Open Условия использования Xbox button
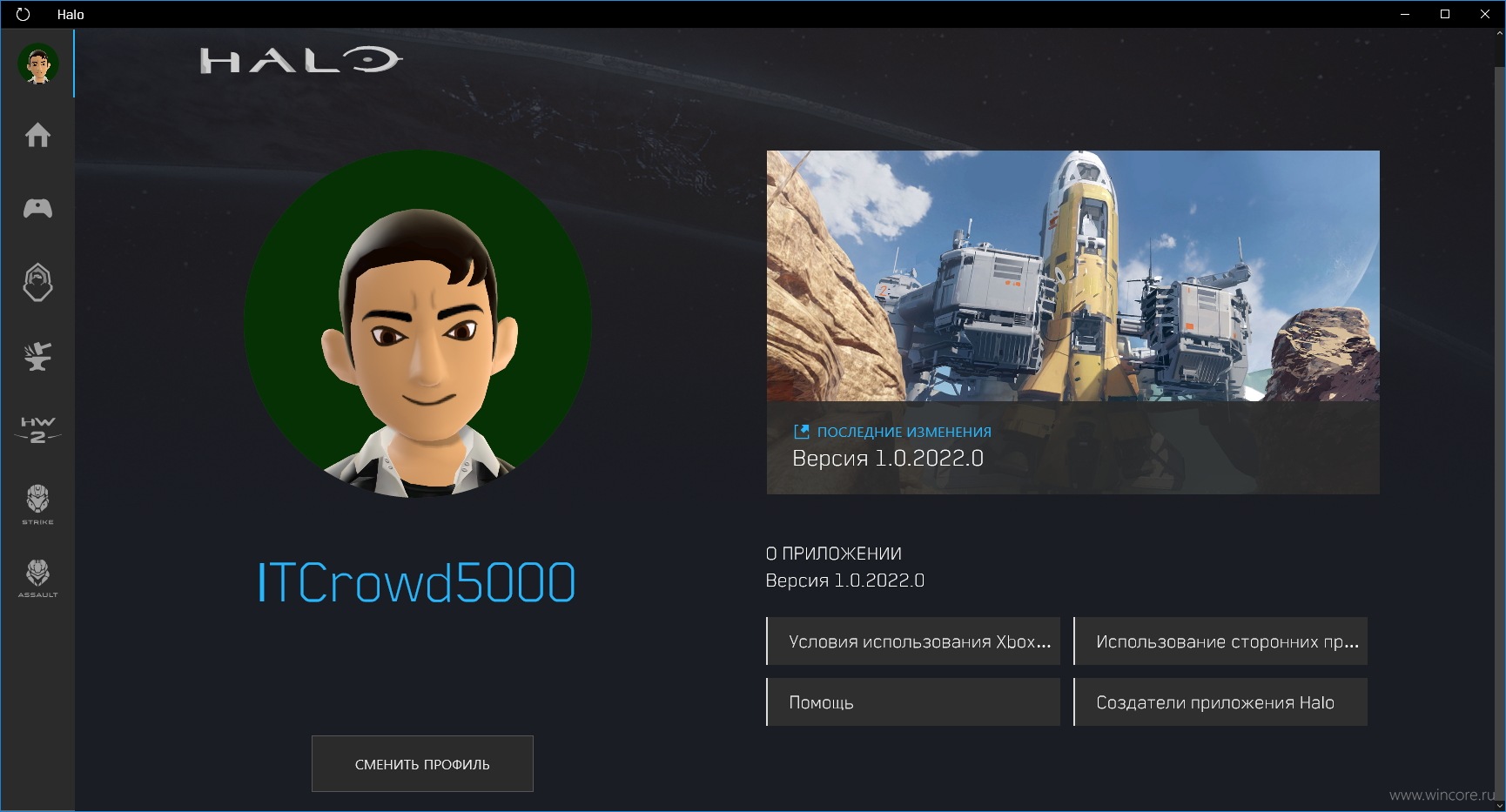Image resolution: width=1506 pixels, height=812 pixels. 913,641
